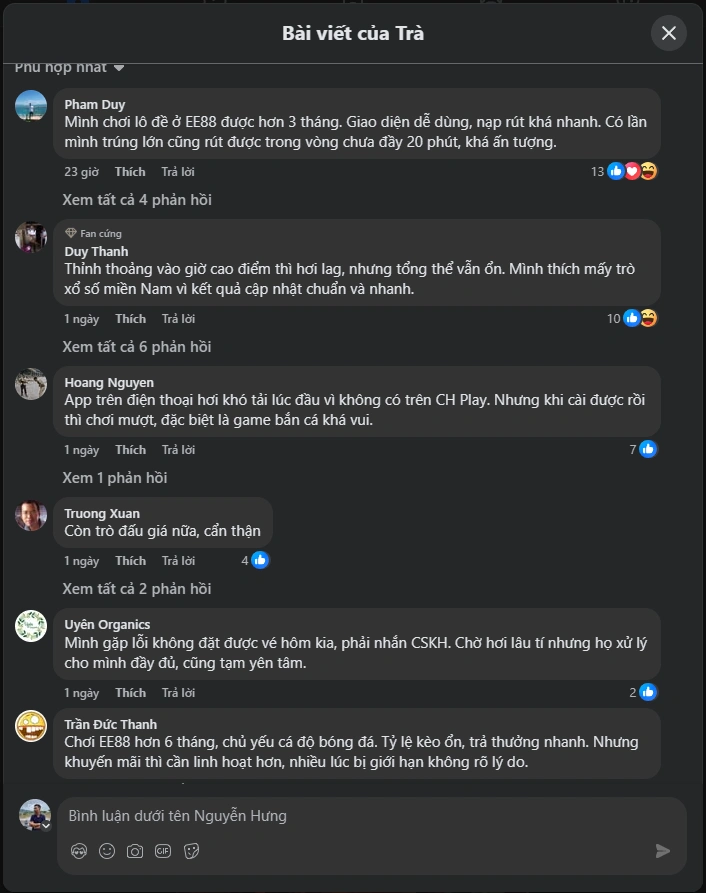Open GIF picker in comment box
This screenshot has width=706, height=893.
(x=163, y=851)
